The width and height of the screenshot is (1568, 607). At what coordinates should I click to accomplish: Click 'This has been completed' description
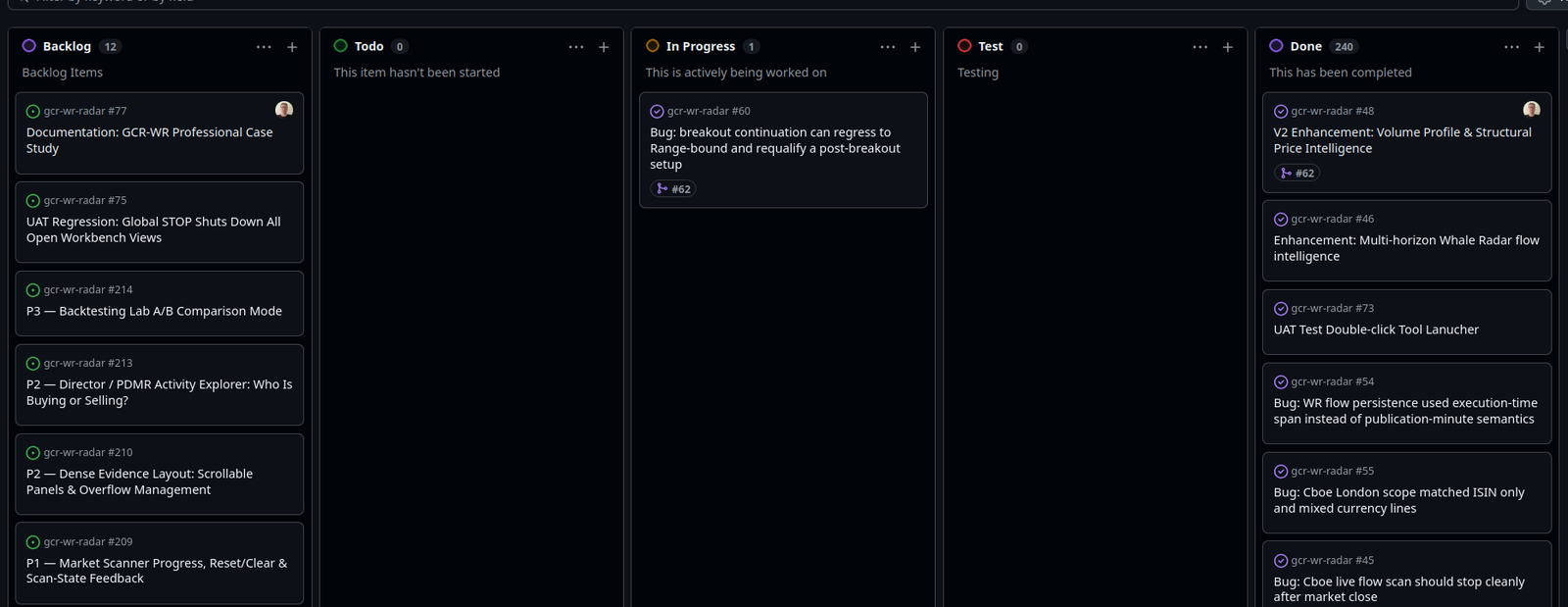(1341, 73)
